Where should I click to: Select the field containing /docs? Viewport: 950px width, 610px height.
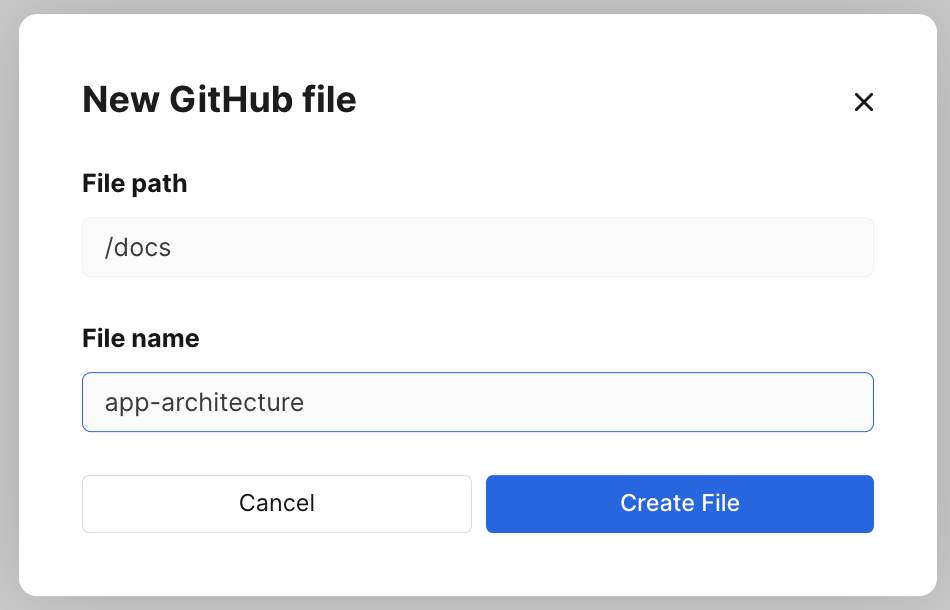tap(477, 247)
